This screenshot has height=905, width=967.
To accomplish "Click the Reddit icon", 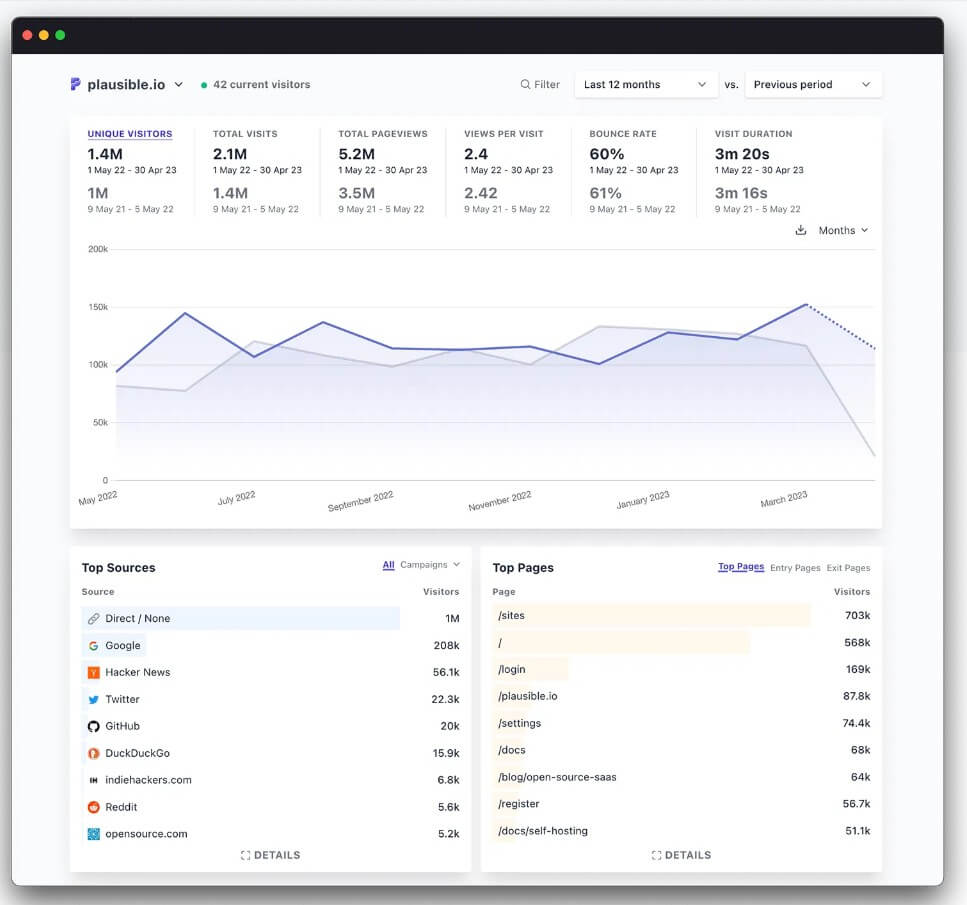I will click(94, 807).
